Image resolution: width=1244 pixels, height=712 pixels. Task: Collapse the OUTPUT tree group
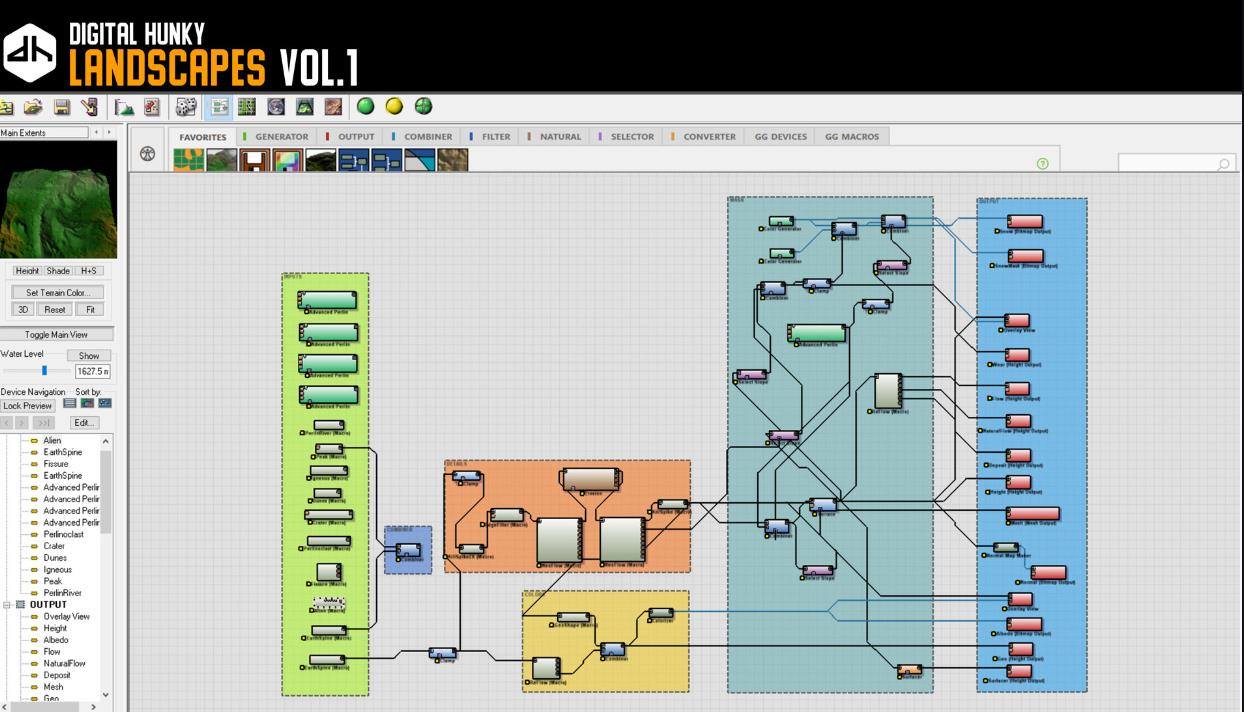tap(7, 605)
